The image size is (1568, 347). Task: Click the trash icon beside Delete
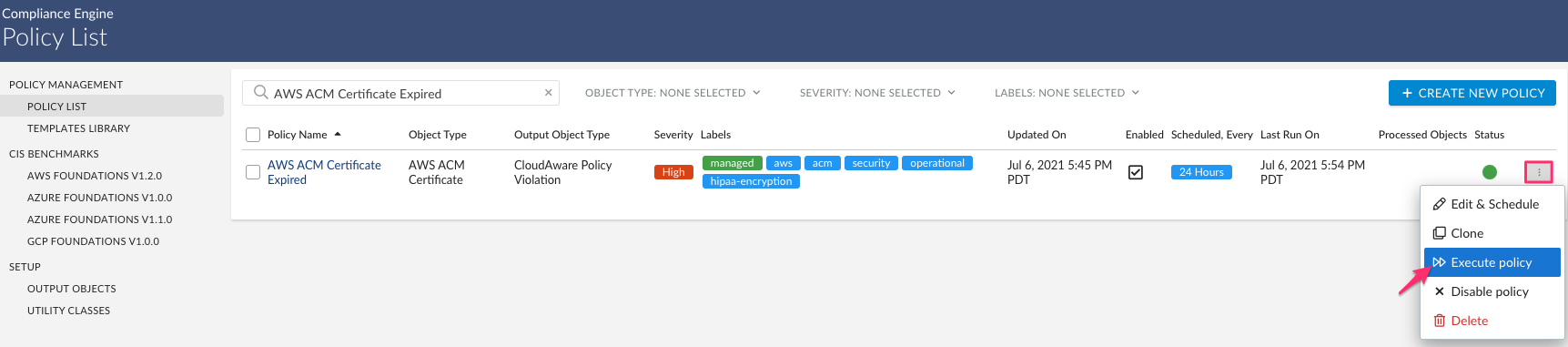[1440, 321]
